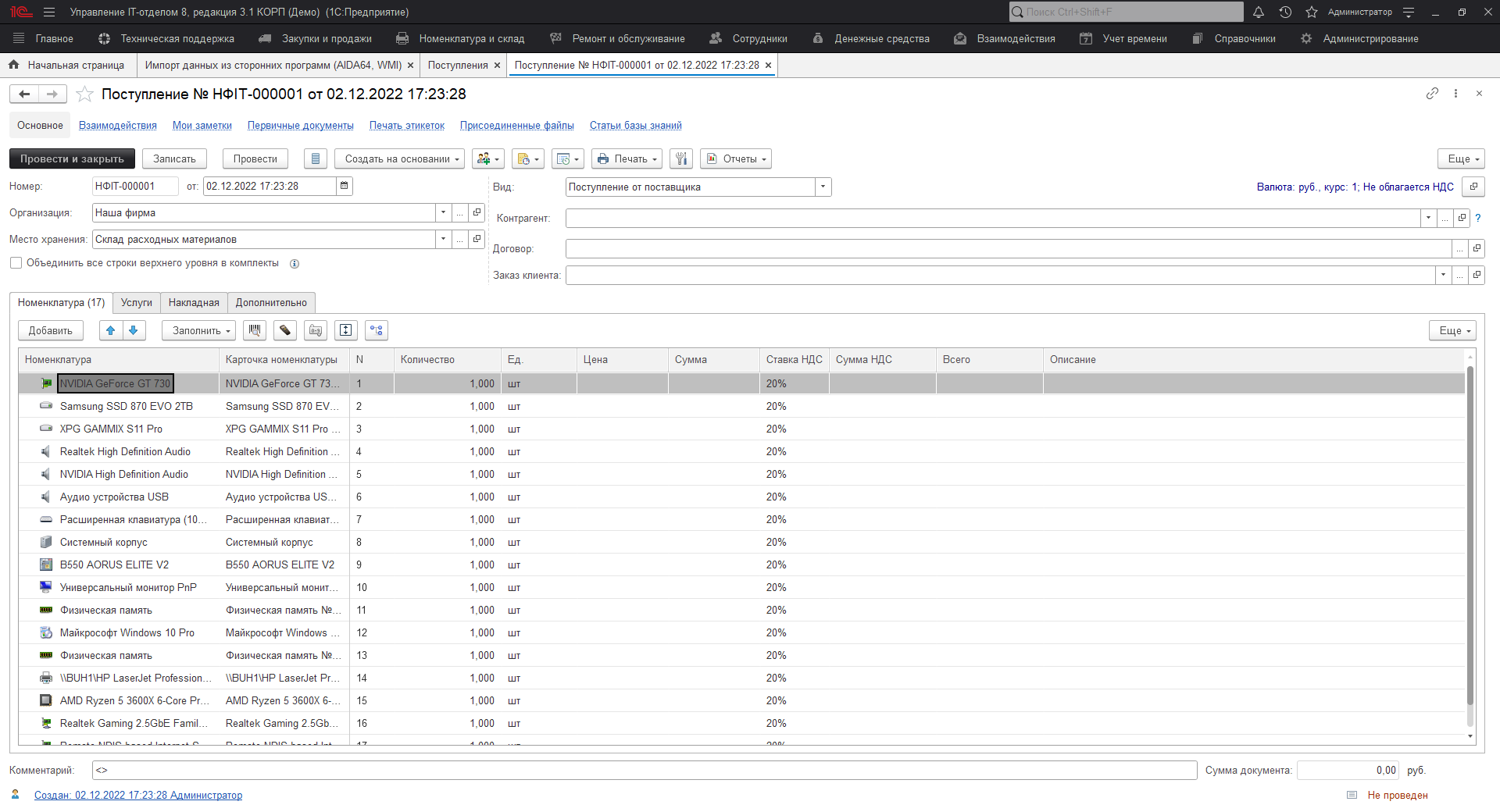Expand the Организация dropdown list
Viewport: 1500px width, 812px height.
[443, 212]
